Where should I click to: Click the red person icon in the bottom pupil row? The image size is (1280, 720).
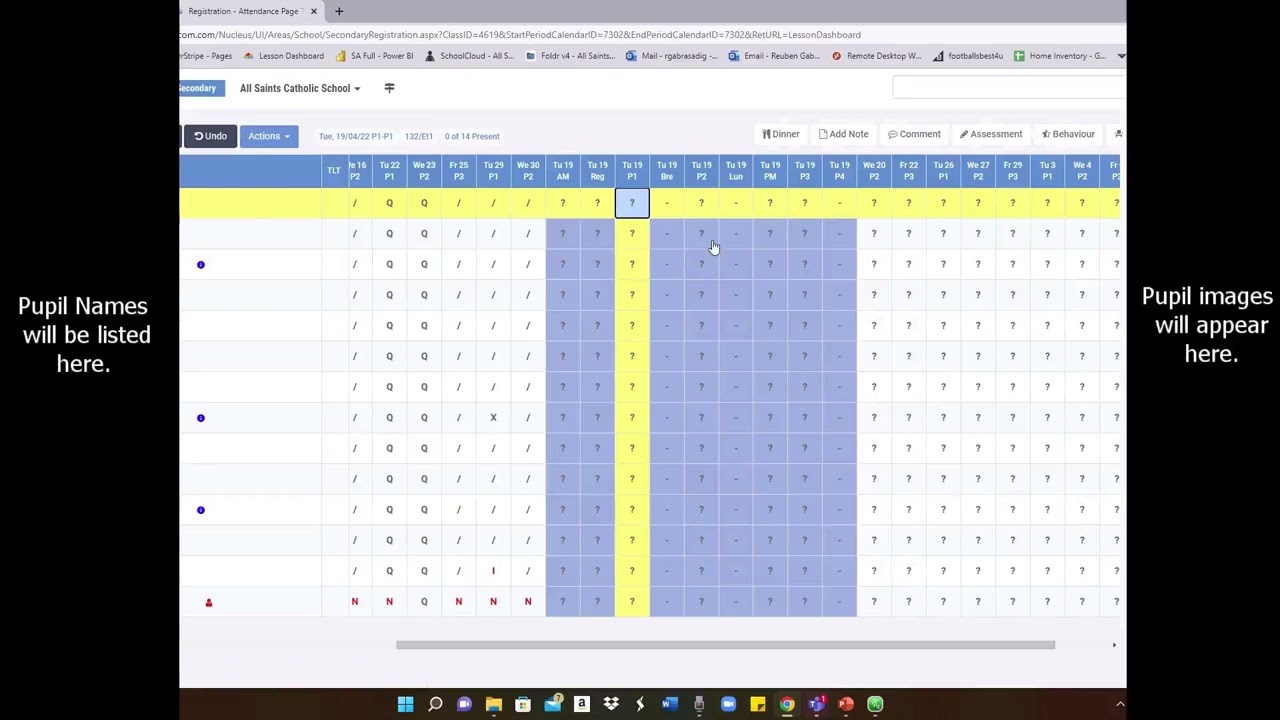209,602
